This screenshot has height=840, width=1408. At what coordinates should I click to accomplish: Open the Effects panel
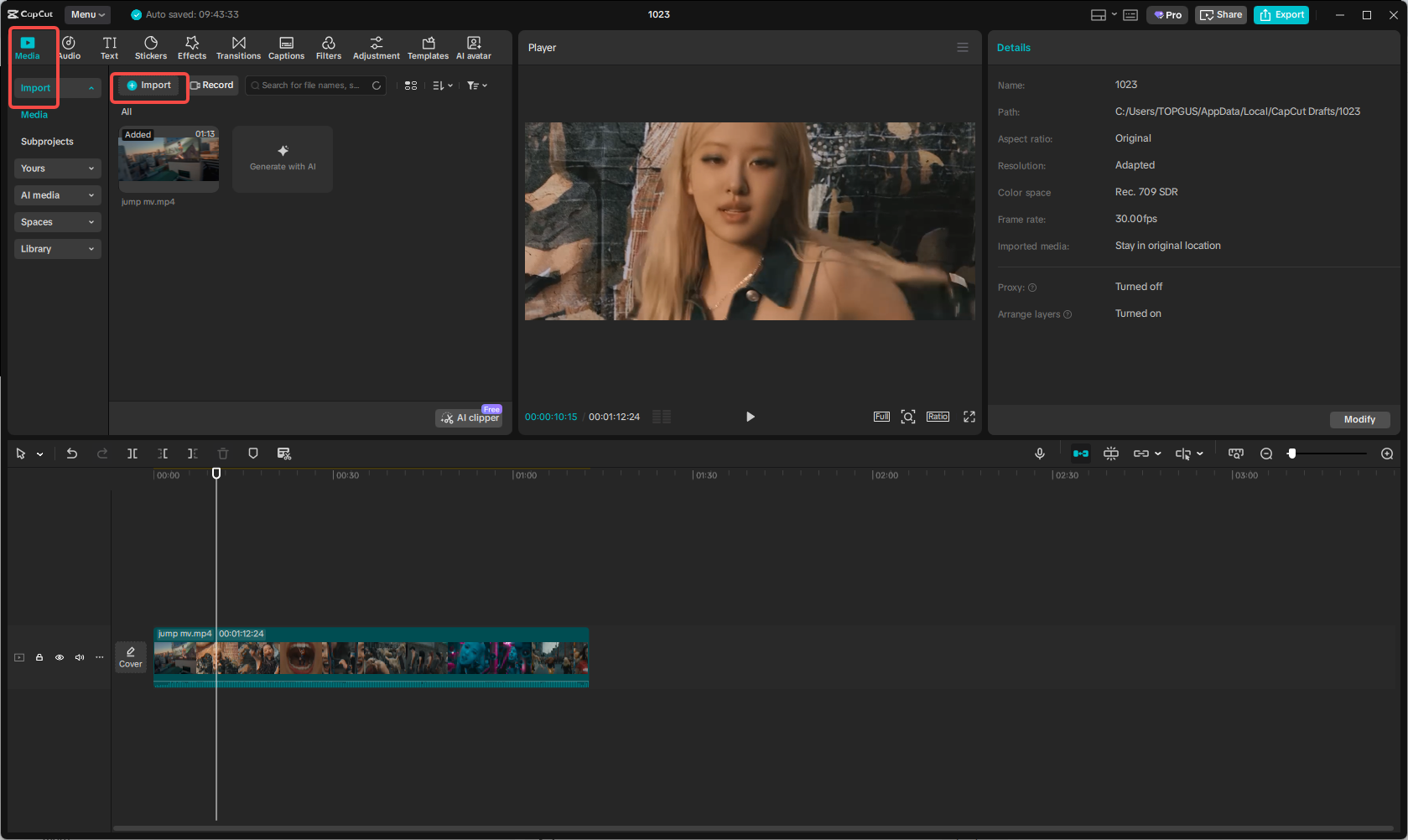(192, 46)
